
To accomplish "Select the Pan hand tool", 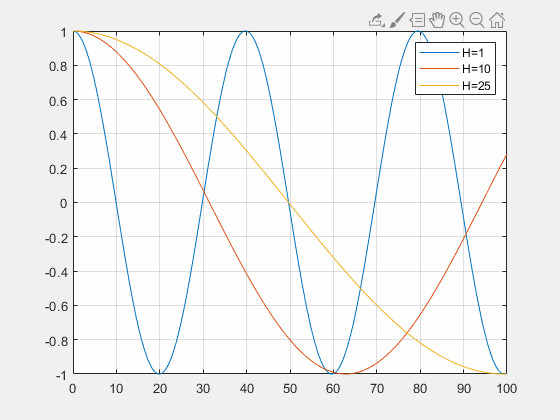I will click(437, 20).
